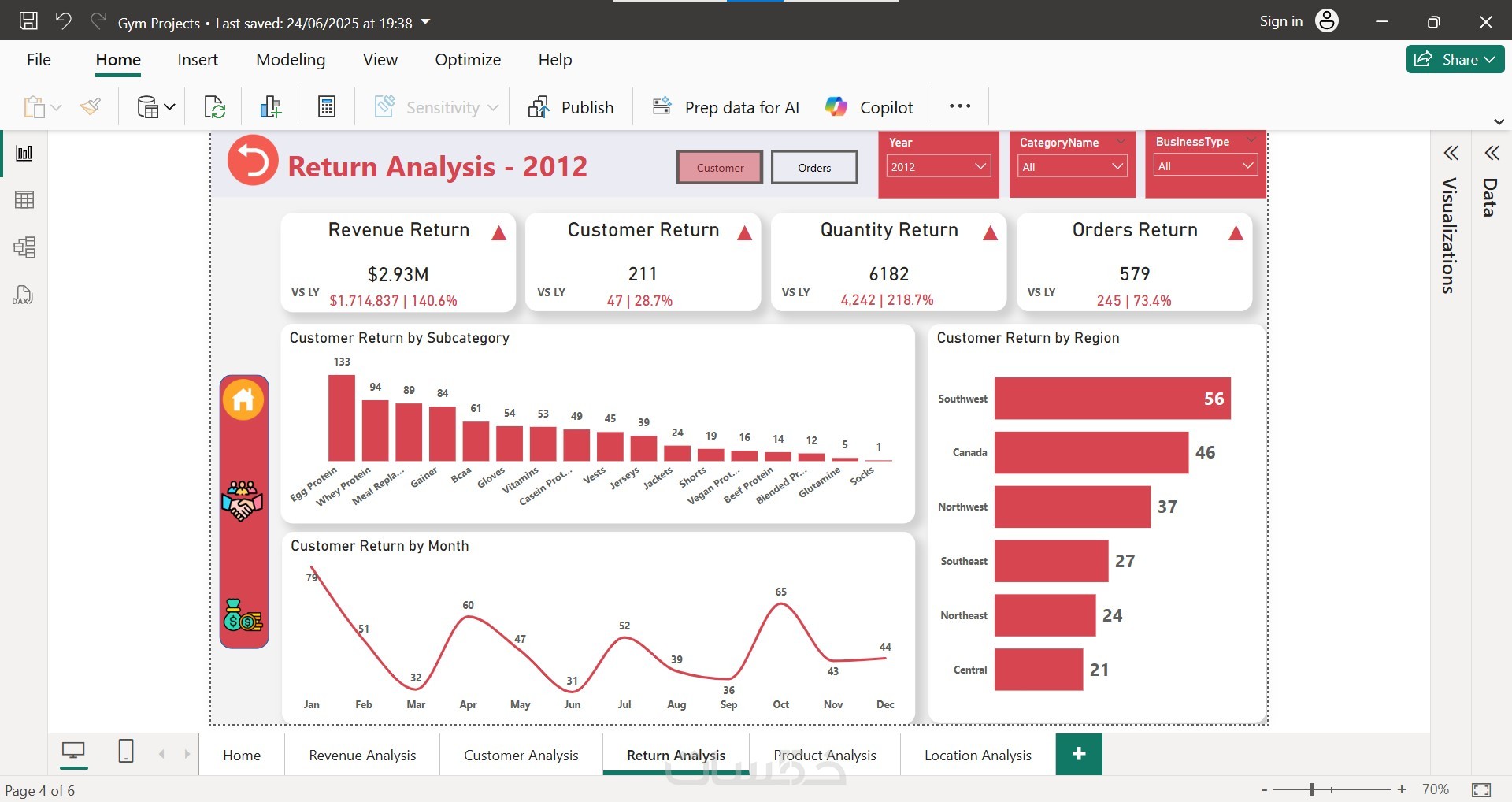Expand the Visualizations pane
The image size is (1512, 802).
pos(1451,153)
